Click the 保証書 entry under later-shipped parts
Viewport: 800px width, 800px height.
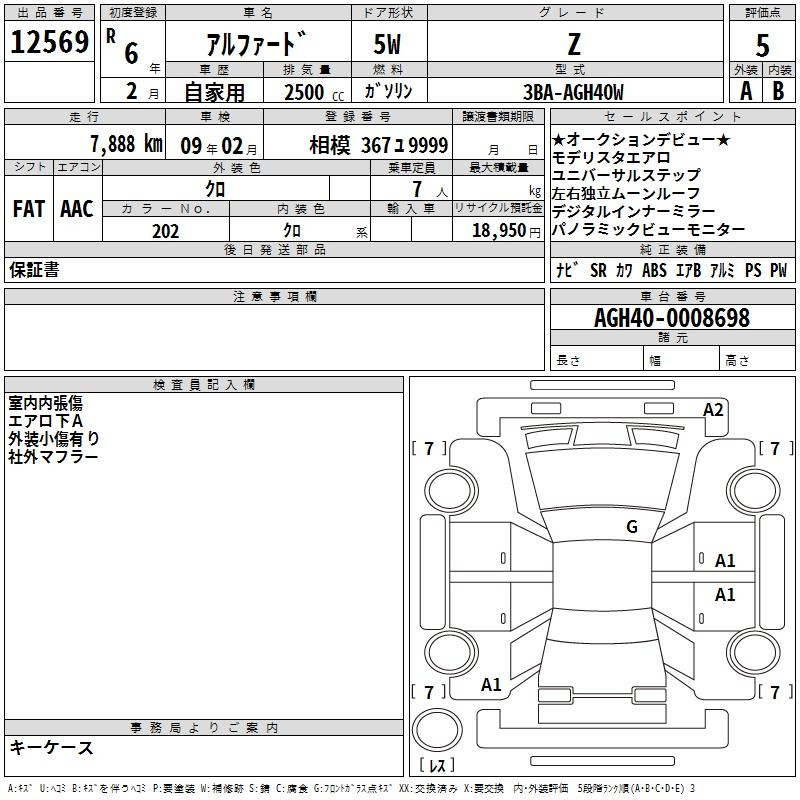(x=34, y=270)
